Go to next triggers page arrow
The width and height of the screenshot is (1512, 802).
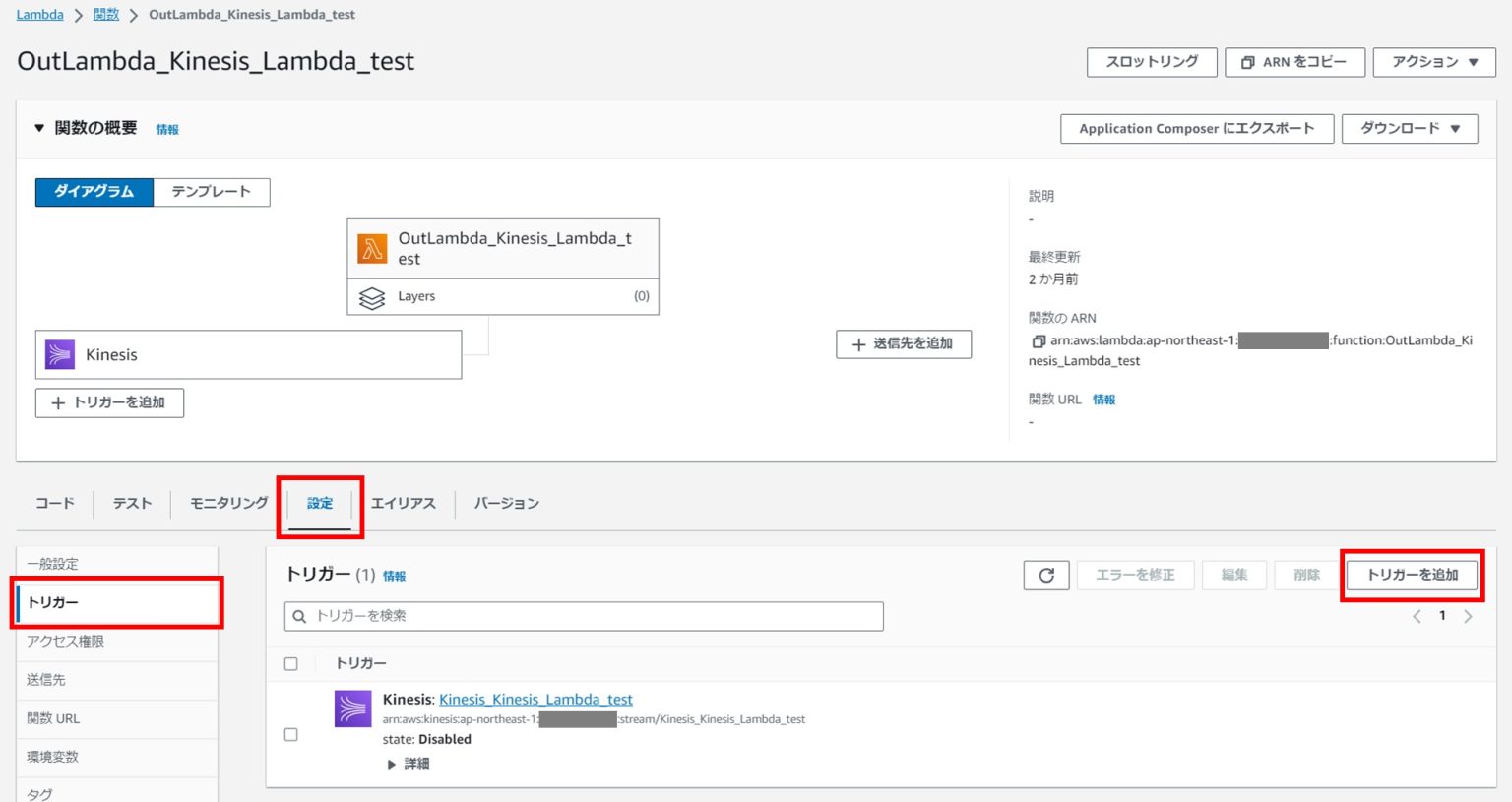click(x=1468, y=617)
